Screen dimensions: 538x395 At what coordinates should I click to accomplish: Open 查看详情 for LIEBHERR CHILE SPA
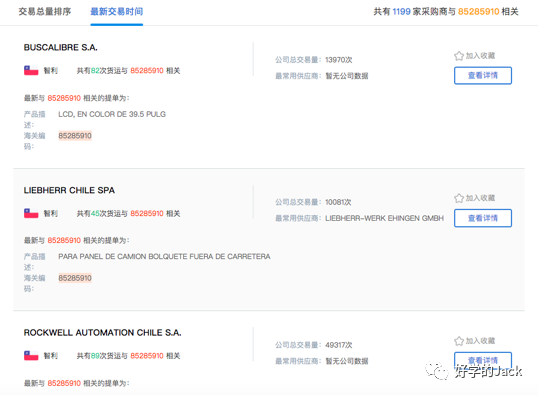coord(483,218)
